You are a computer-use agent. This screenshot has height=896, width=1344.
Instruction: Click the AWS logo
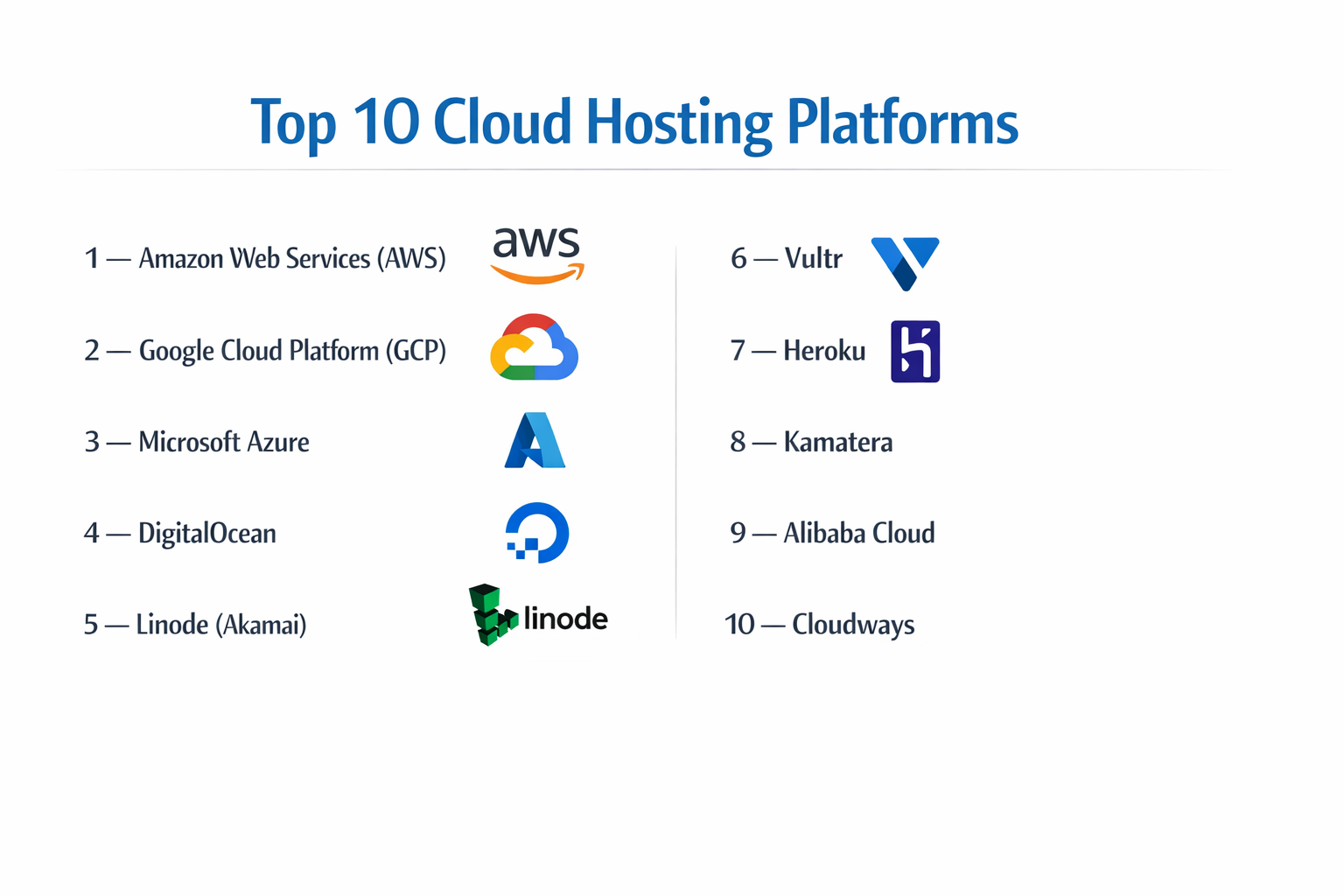536,256
